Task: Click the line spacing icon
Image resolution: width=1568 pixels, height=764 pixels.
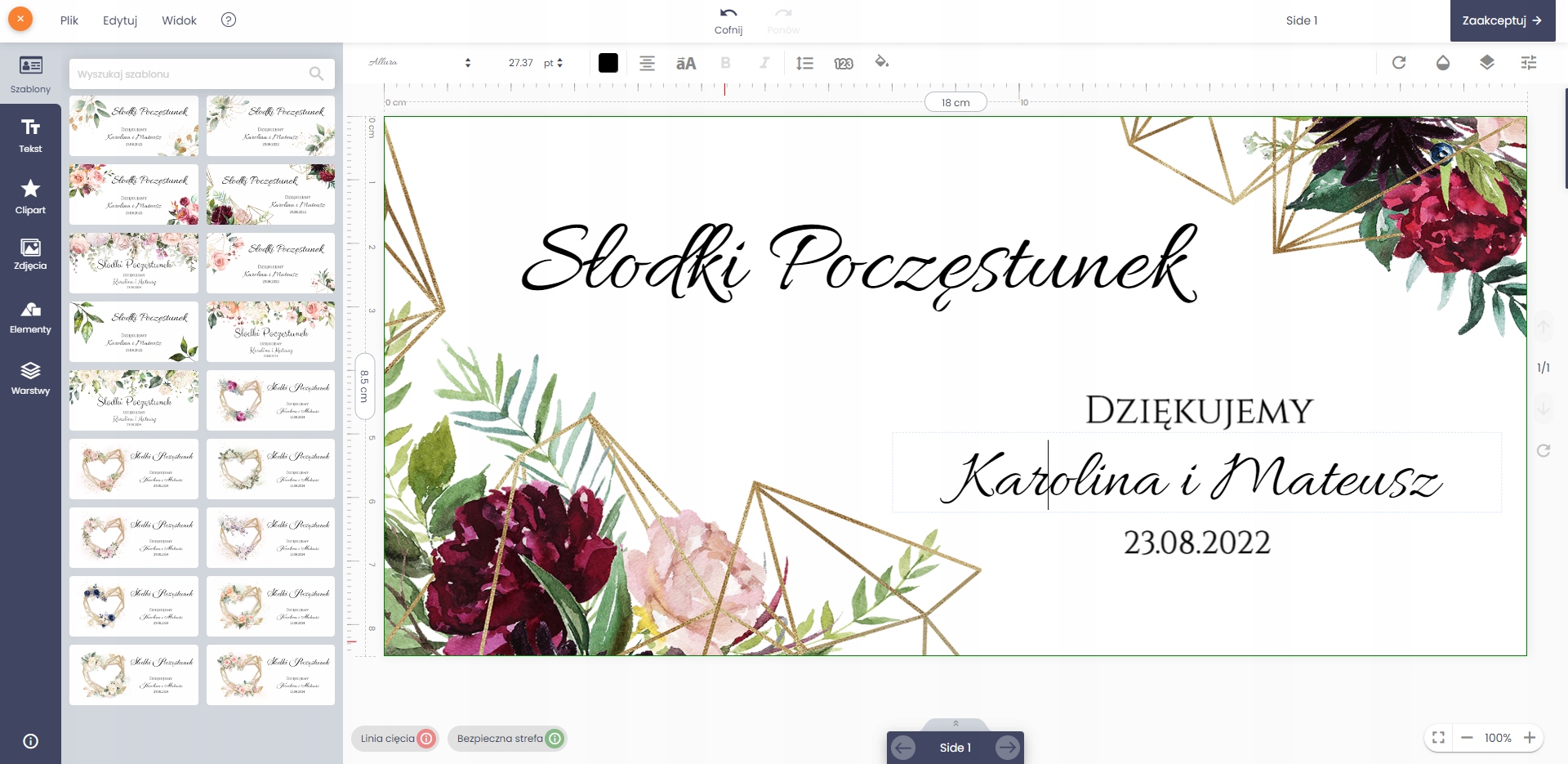Action: click(804, 63)
